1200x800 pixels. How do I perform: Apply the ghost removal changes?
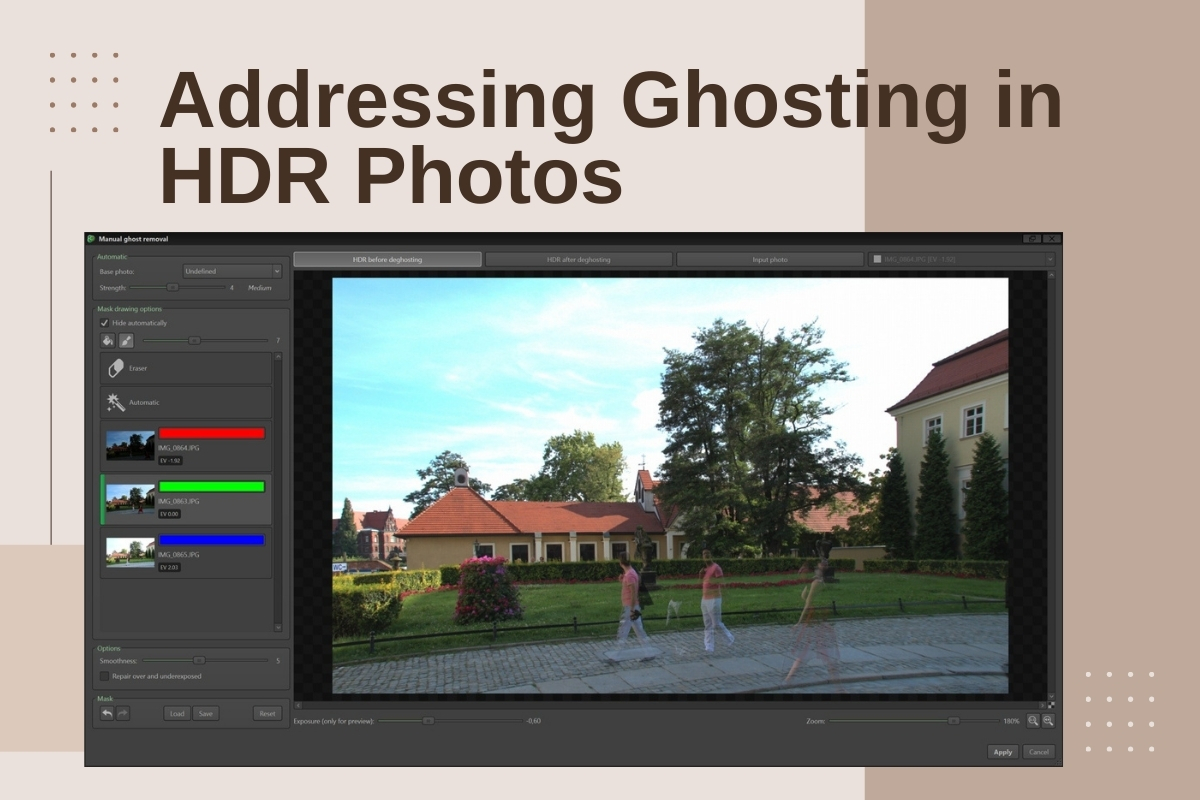[1002, 752]
